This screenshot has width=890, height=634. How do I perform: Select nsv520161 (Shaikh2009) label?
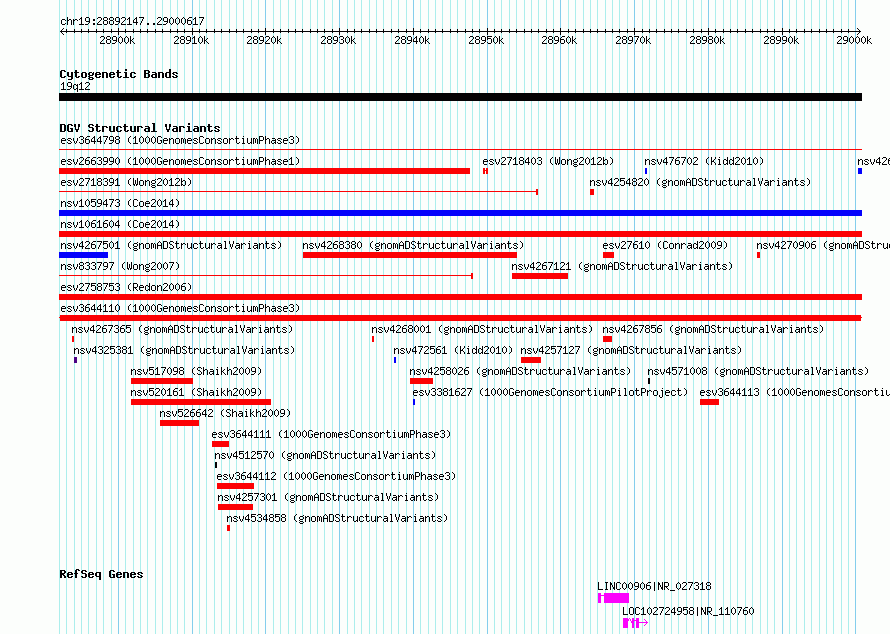(196, 392)
